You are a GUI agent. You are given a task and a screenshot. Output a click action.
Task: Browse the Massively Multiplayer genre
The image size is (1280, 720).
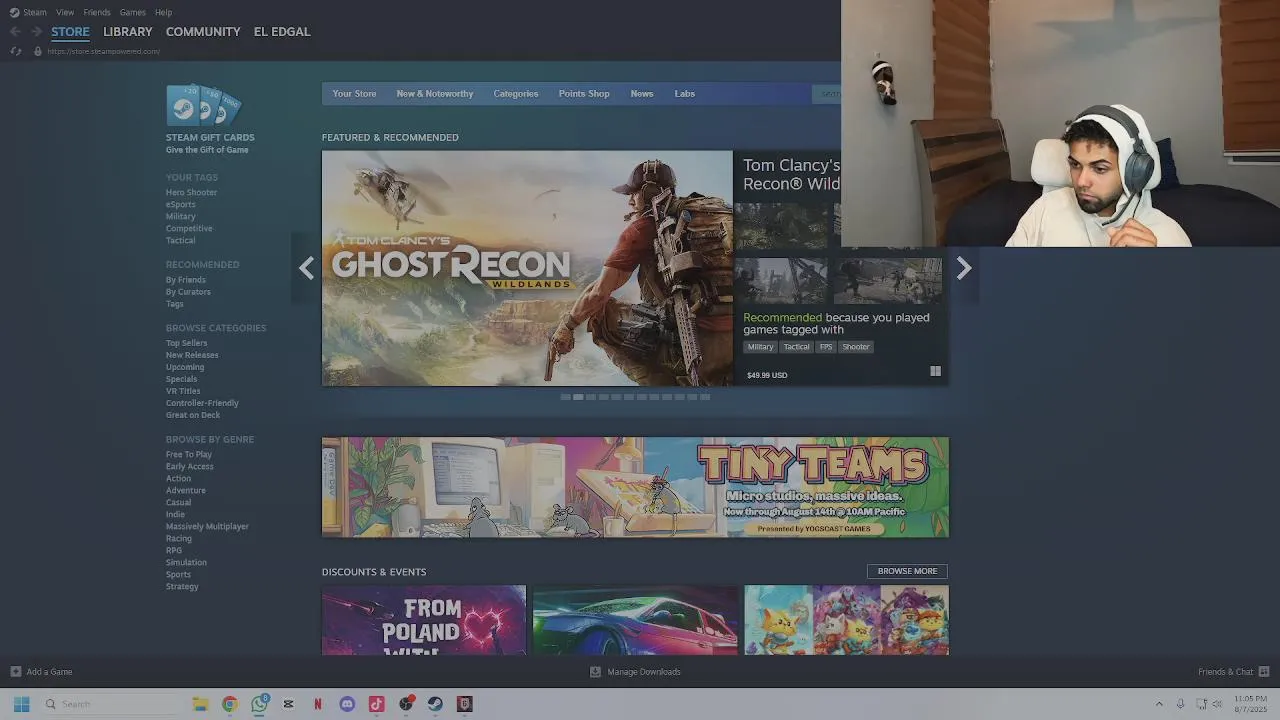point(207,526)
